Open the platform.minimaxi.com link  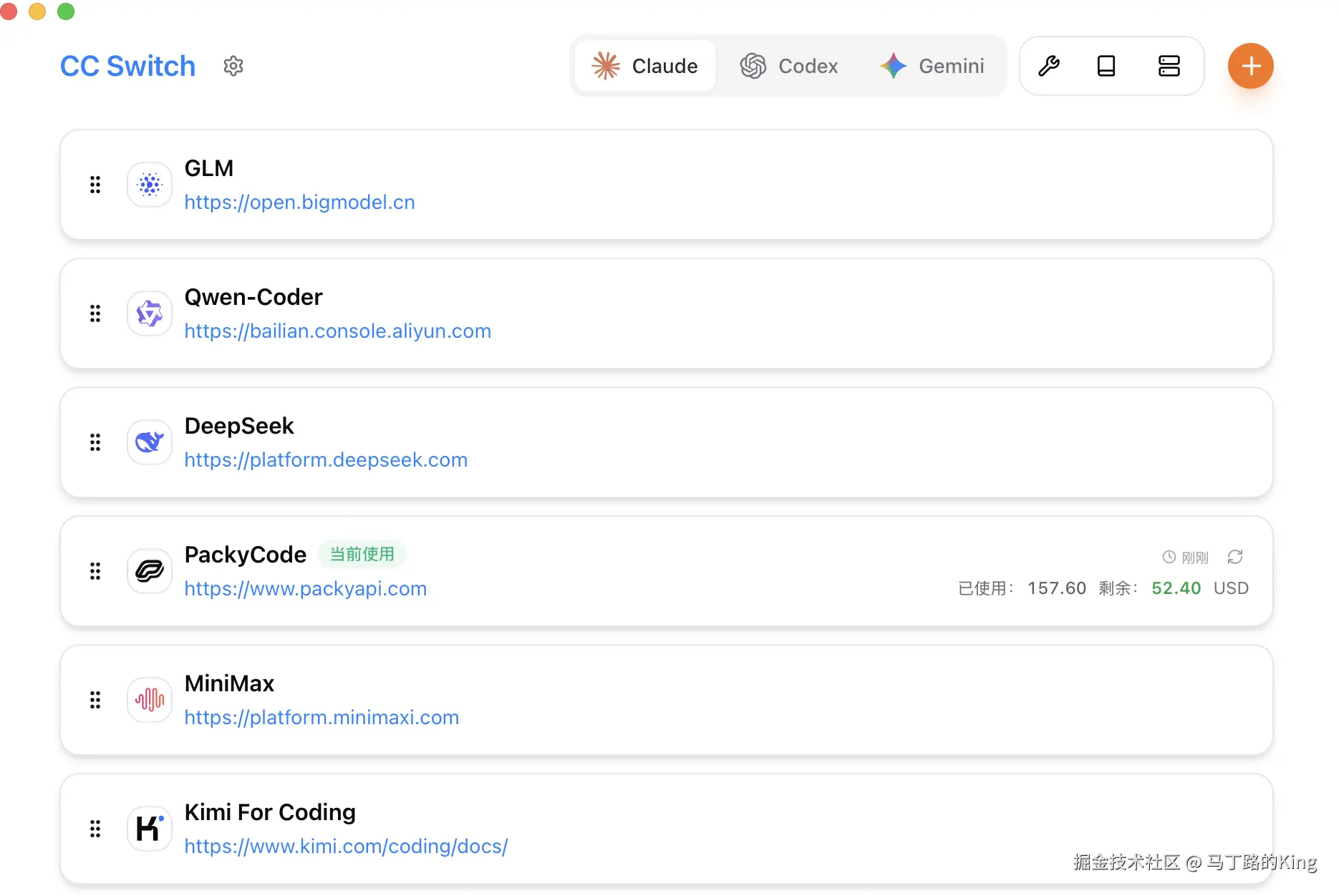click(x=322, y=718)
